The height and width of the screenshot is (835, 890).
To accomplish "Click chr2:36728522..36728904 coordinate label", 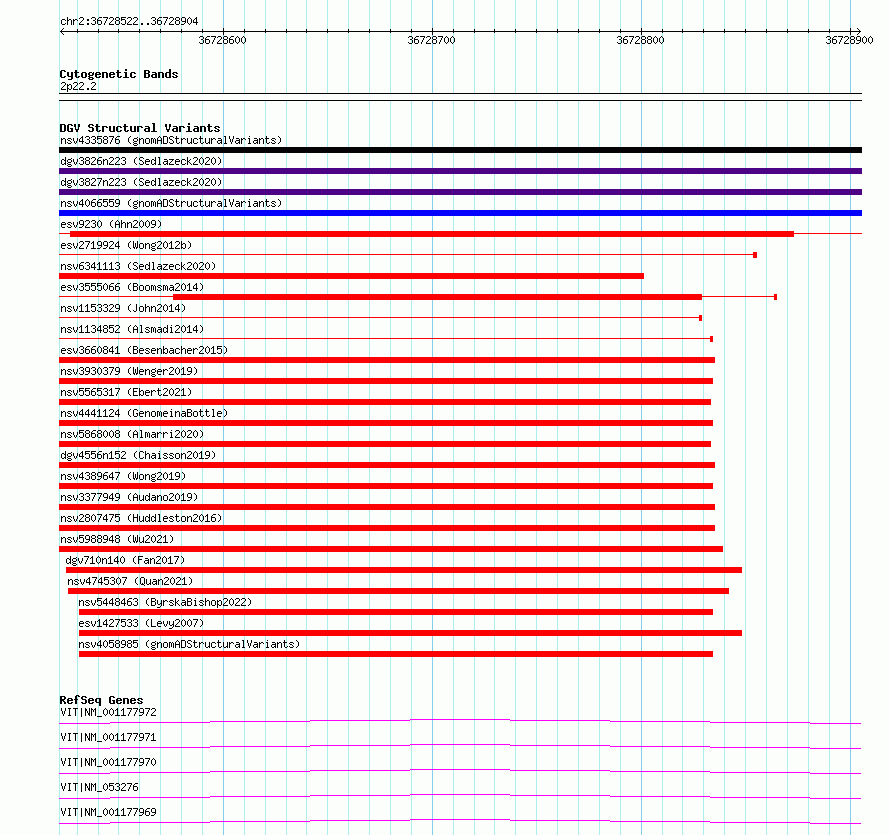I will [129, 22].
